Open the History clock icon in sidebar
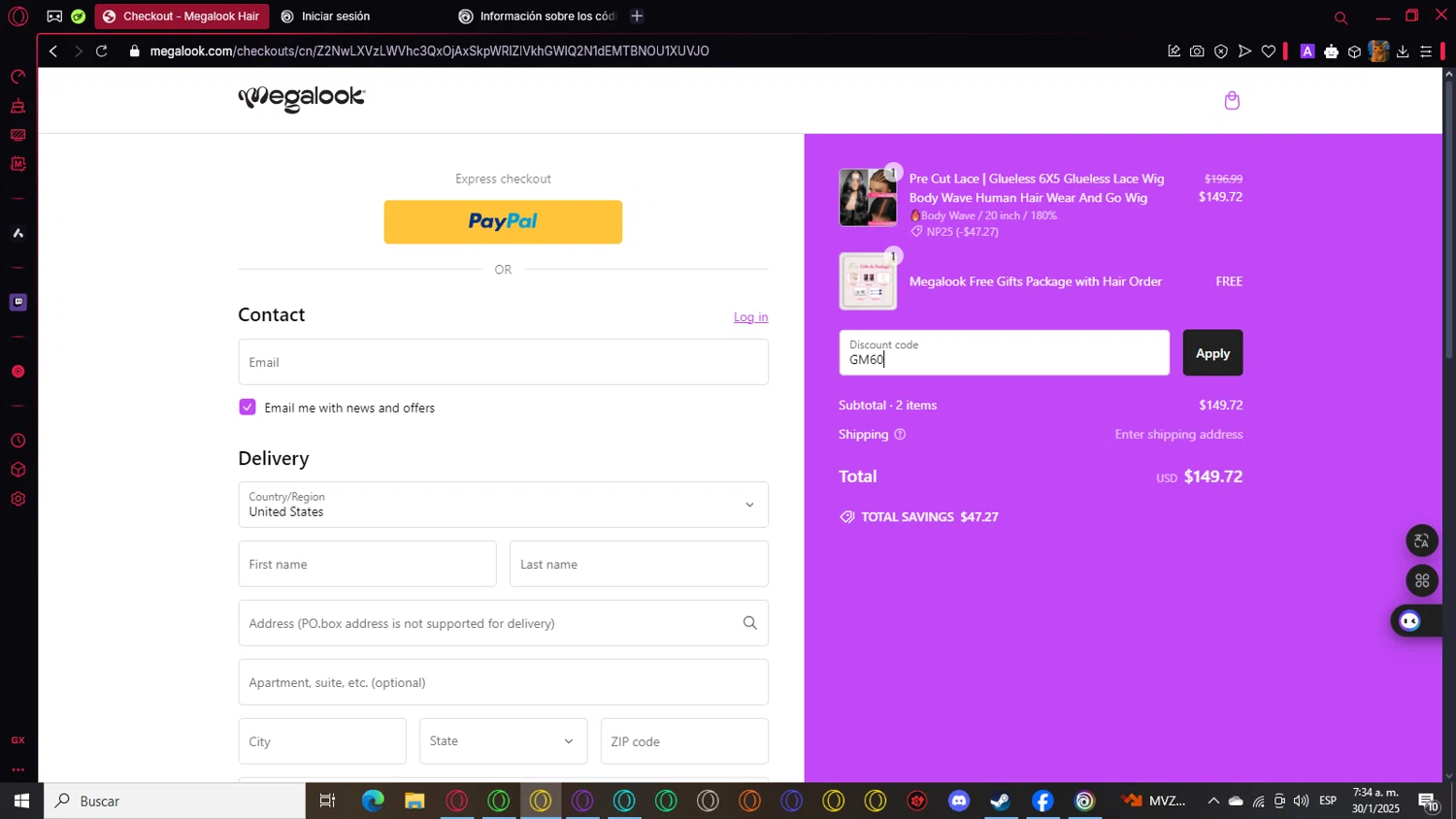The height and width of the screenshot is (819, 1456). tap(17, 441)
